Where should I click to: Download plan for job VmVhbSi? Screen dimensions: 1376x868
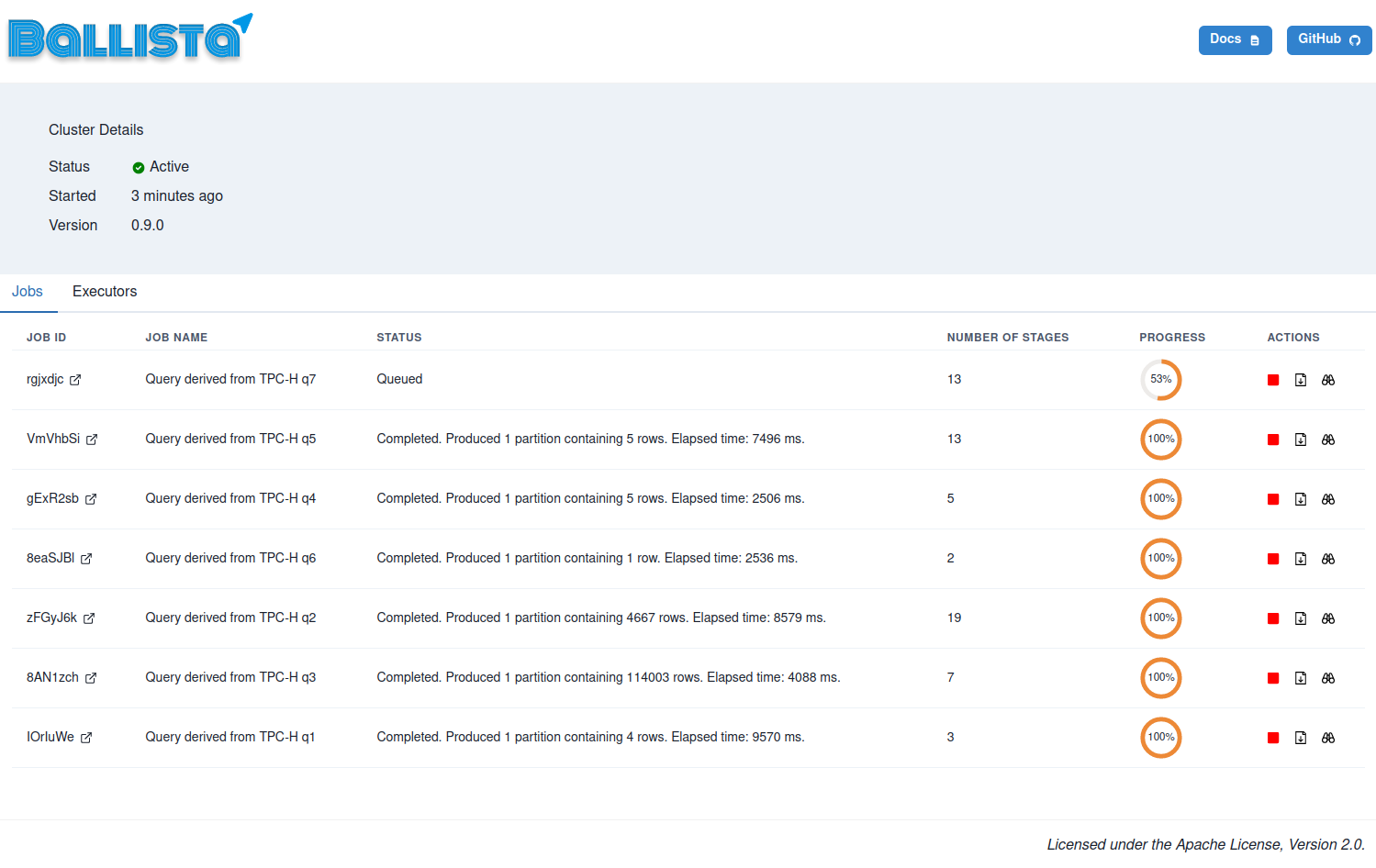point(1301,440)
